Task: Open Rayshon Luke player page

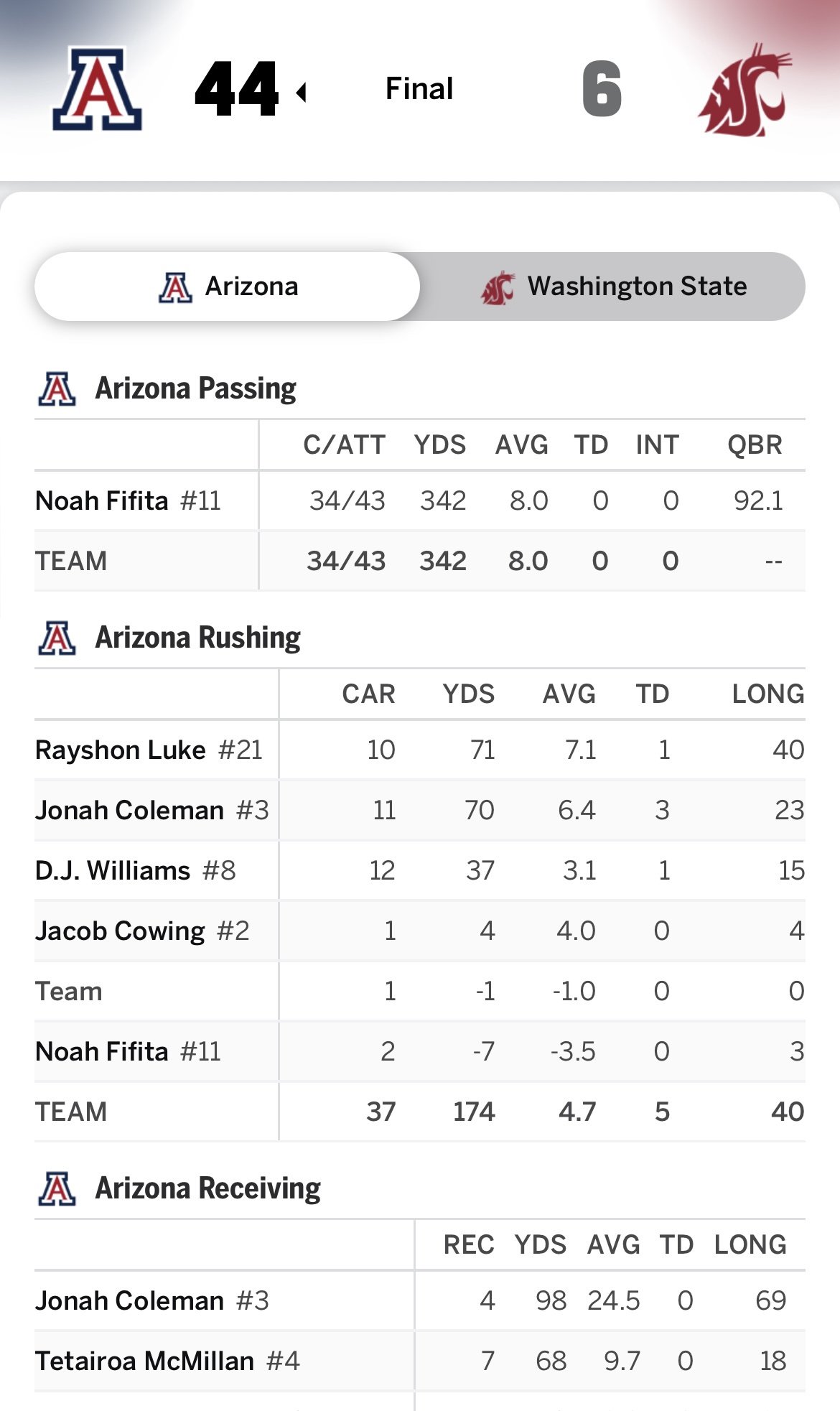Action: point(121,750)
